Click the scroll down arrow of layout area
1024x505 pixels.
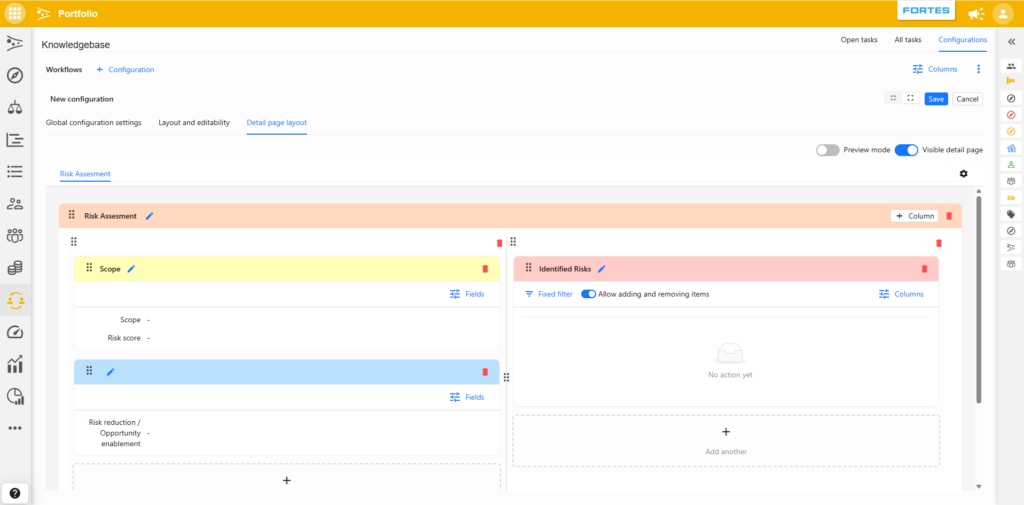978,487
